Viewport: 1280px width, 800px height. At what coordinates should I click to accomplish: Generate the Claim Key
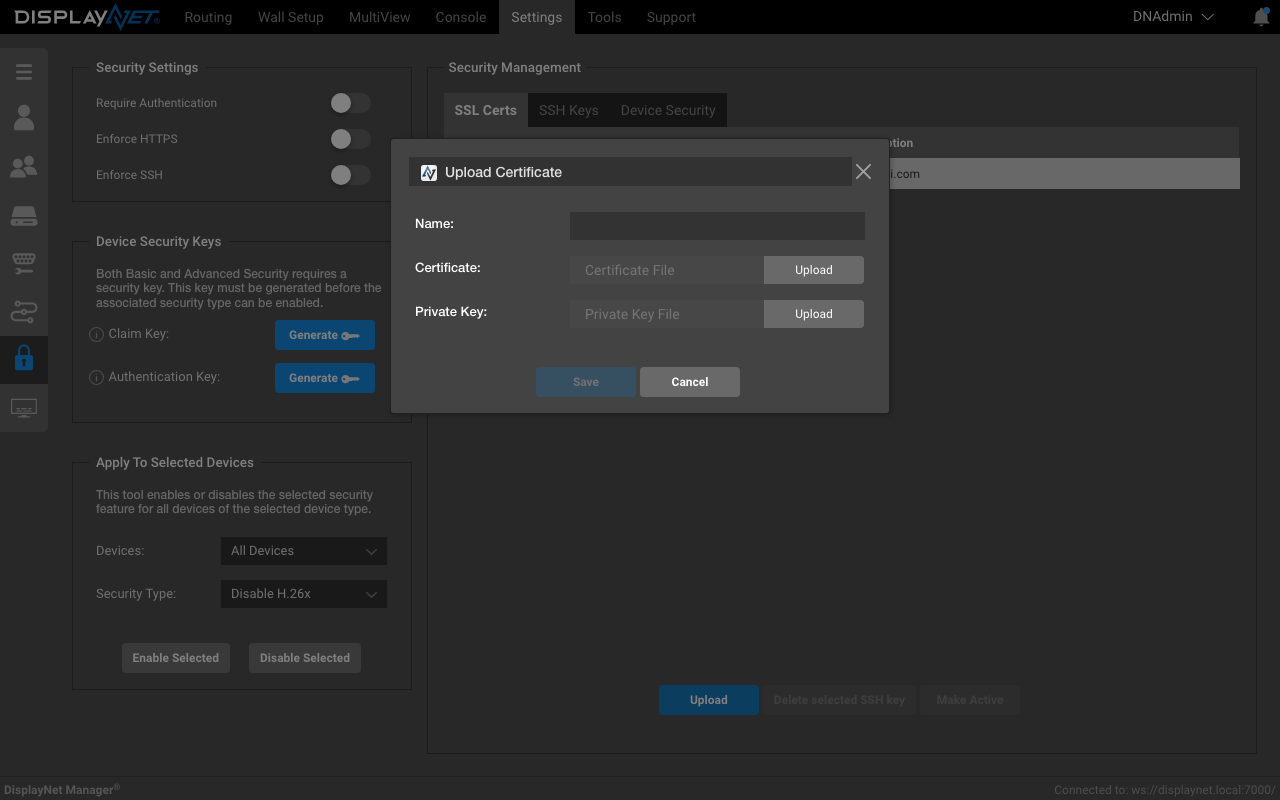click(325, 335)
